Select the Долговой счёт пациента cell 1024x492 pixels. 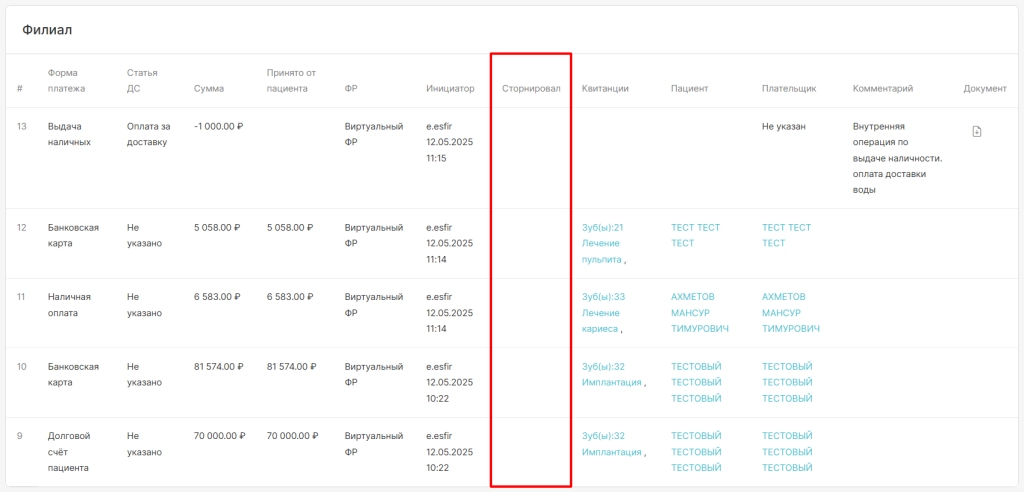click(x=69, y=451)
